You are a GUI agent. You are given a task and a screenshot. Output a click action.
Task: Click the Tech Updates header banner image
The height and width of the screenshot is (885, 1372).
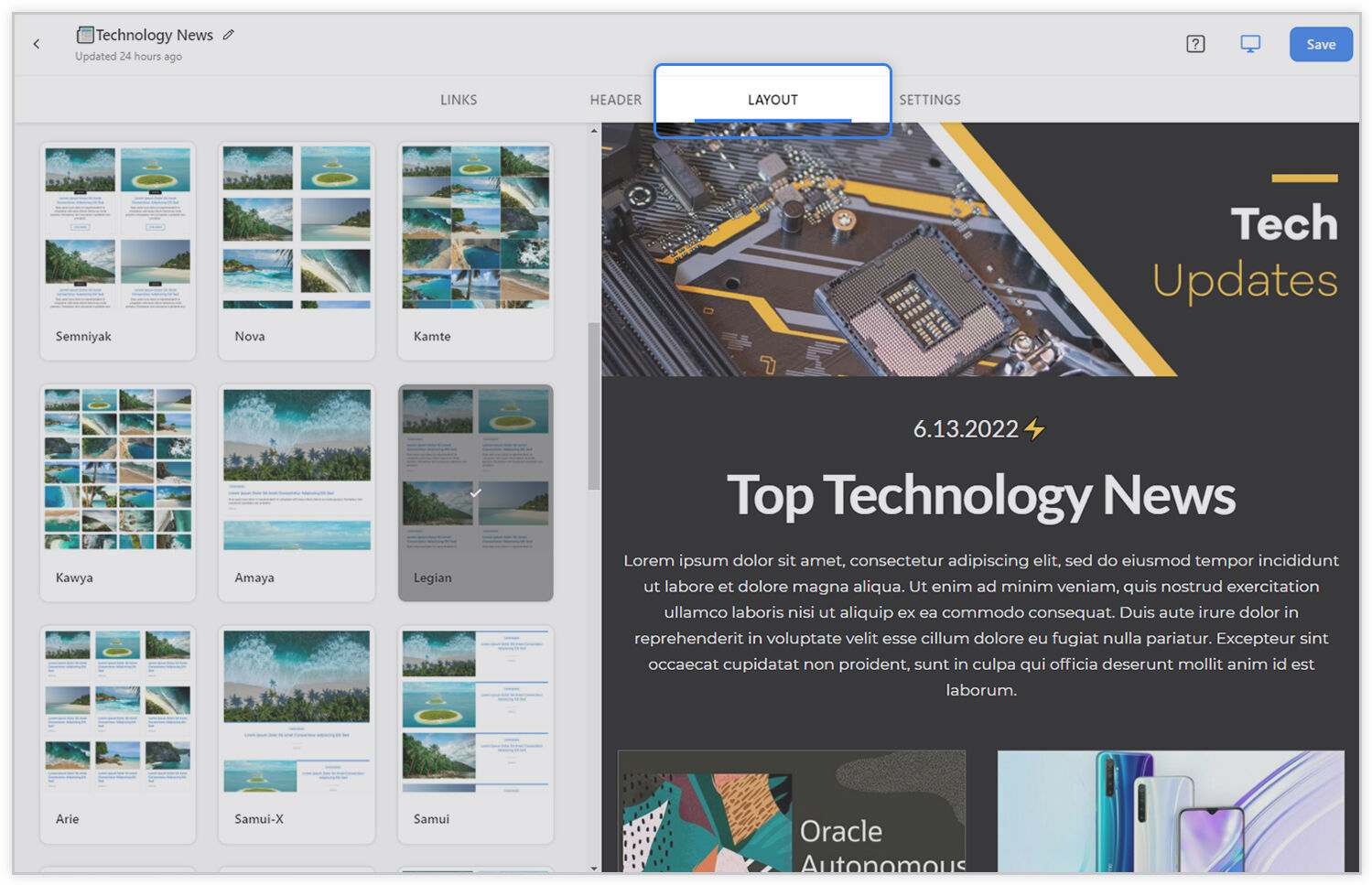pos(980,249)
